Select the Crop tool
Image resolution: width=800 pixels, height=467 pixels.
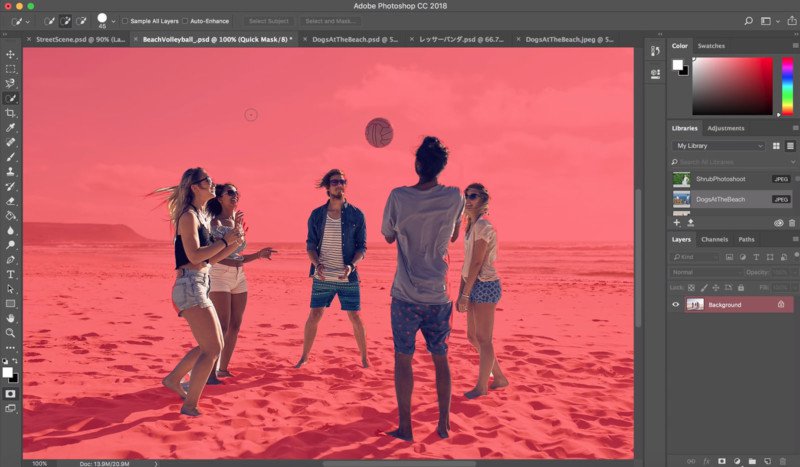pyautogui.click(x=10, y=113)
